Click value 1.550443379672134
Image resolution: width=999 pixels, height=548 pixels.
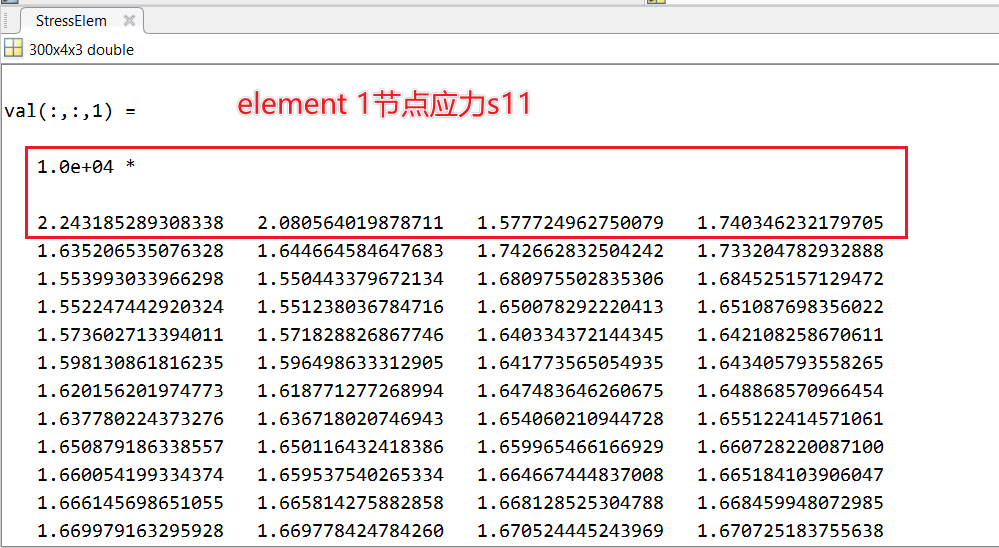350,278
